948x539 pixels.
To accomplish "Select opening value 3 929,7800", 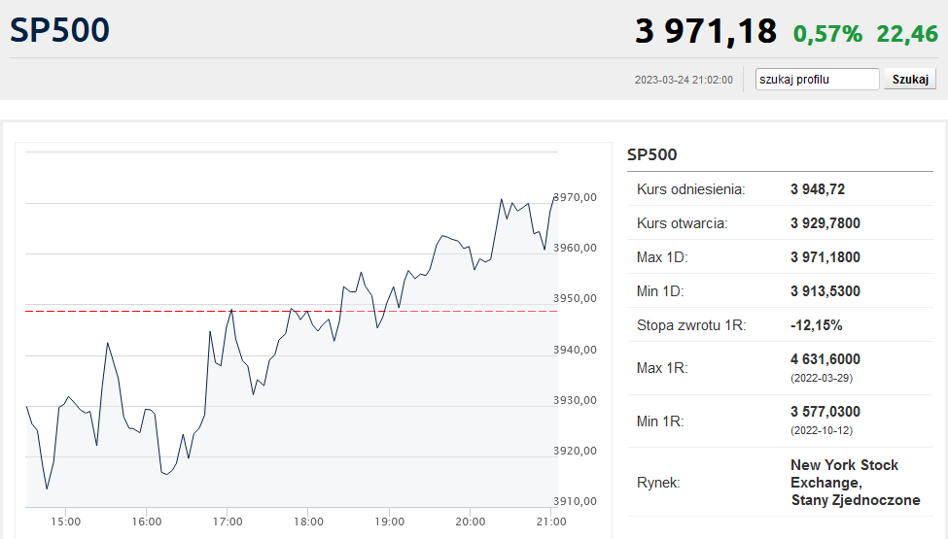I will pyautogui.click(x=825, y=223).
